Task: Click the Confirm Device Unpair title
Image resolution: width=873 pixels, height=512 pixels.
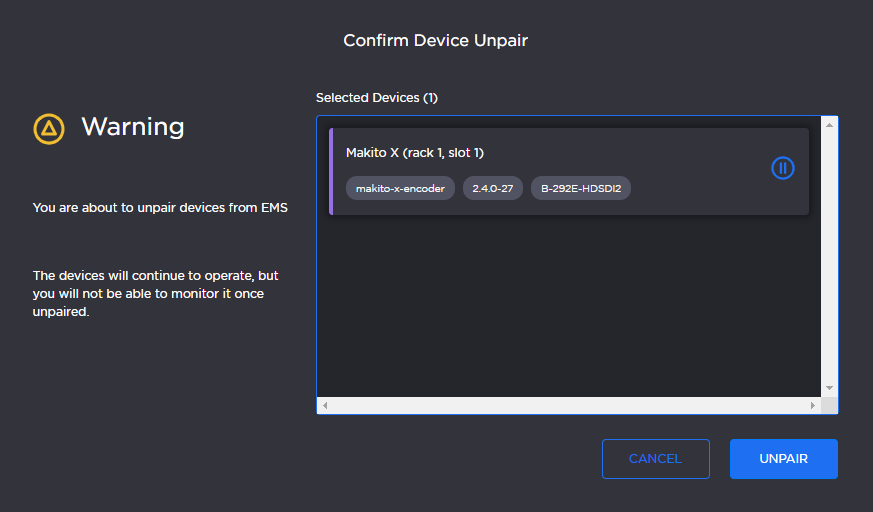Action: pos(436,41)
